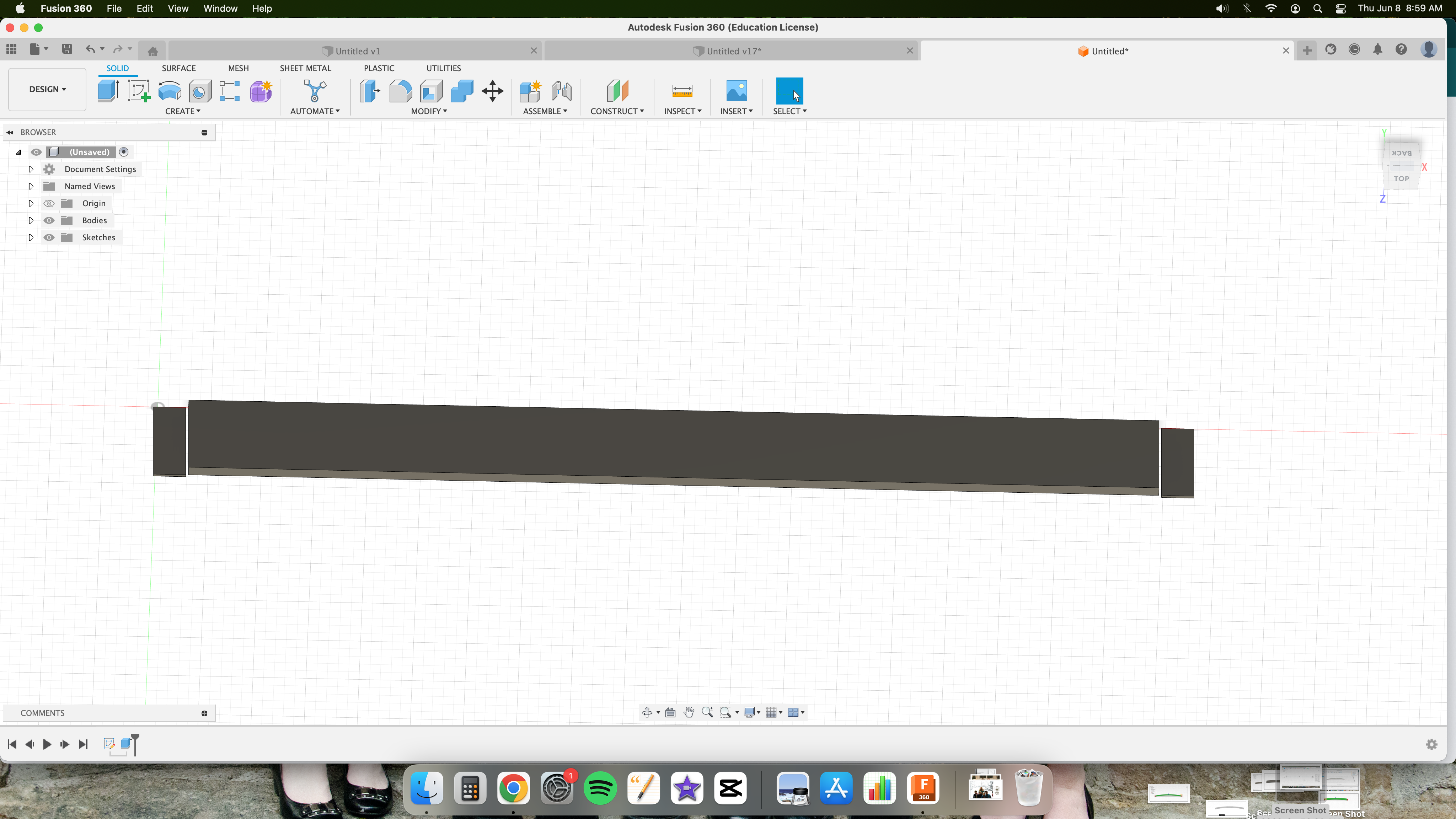Click the TOP face of ViewCube
This screenshot has height=819, width=1456.
coord(1401,178)
